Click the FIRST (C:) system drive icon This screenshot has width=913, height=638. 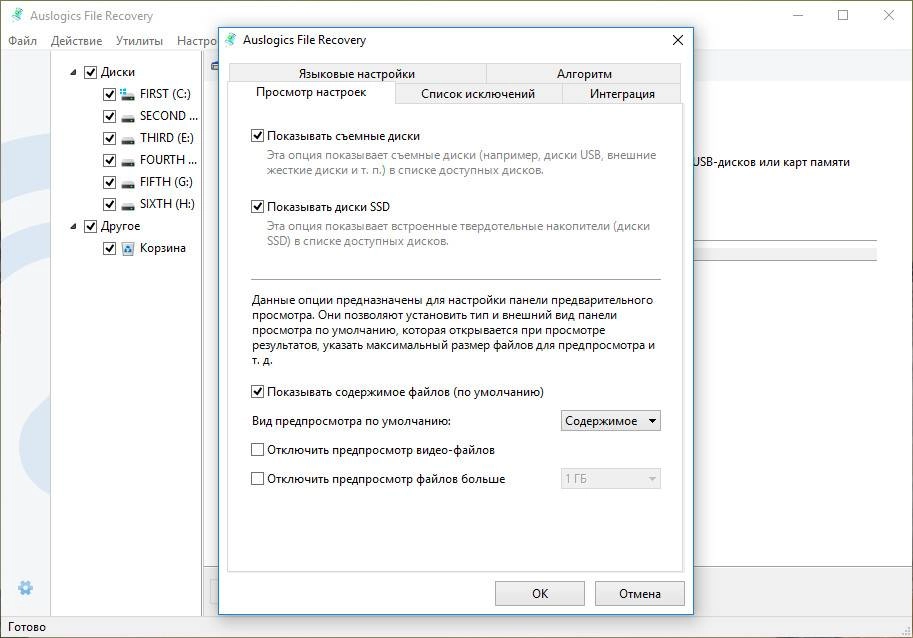(128, 94)
